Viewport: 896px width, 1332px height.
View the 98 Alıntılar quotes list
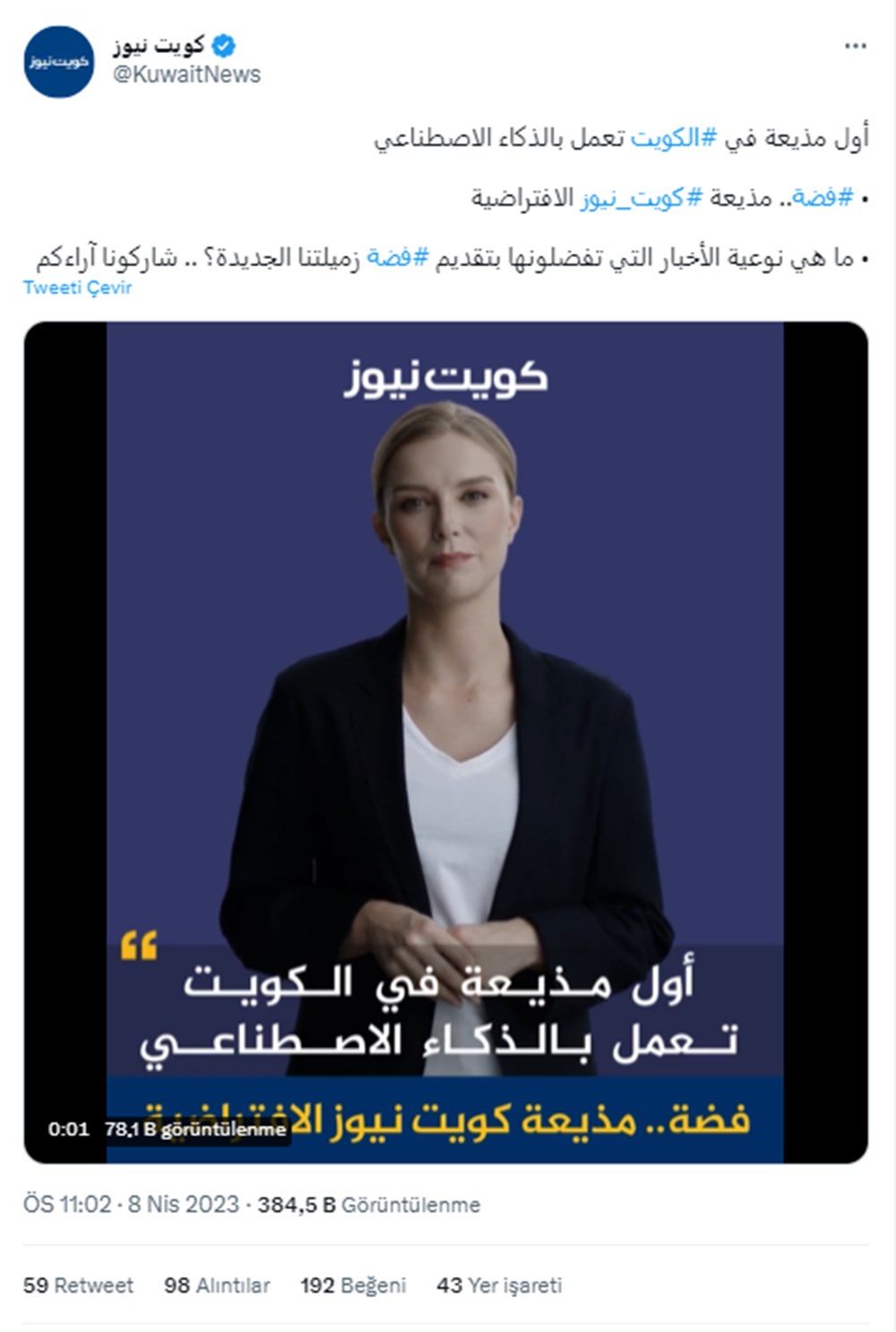coord(217,1285)
